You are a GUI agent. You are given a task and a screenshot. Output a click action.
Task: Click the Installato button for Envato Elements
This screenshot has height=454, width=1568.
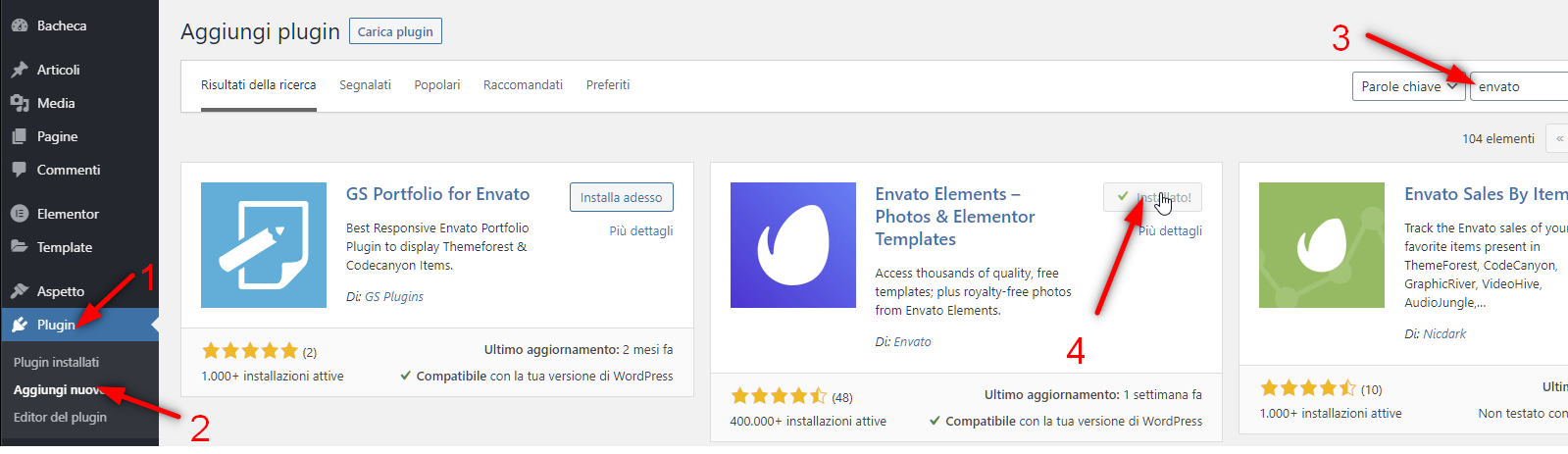[x=1152, y=197]
